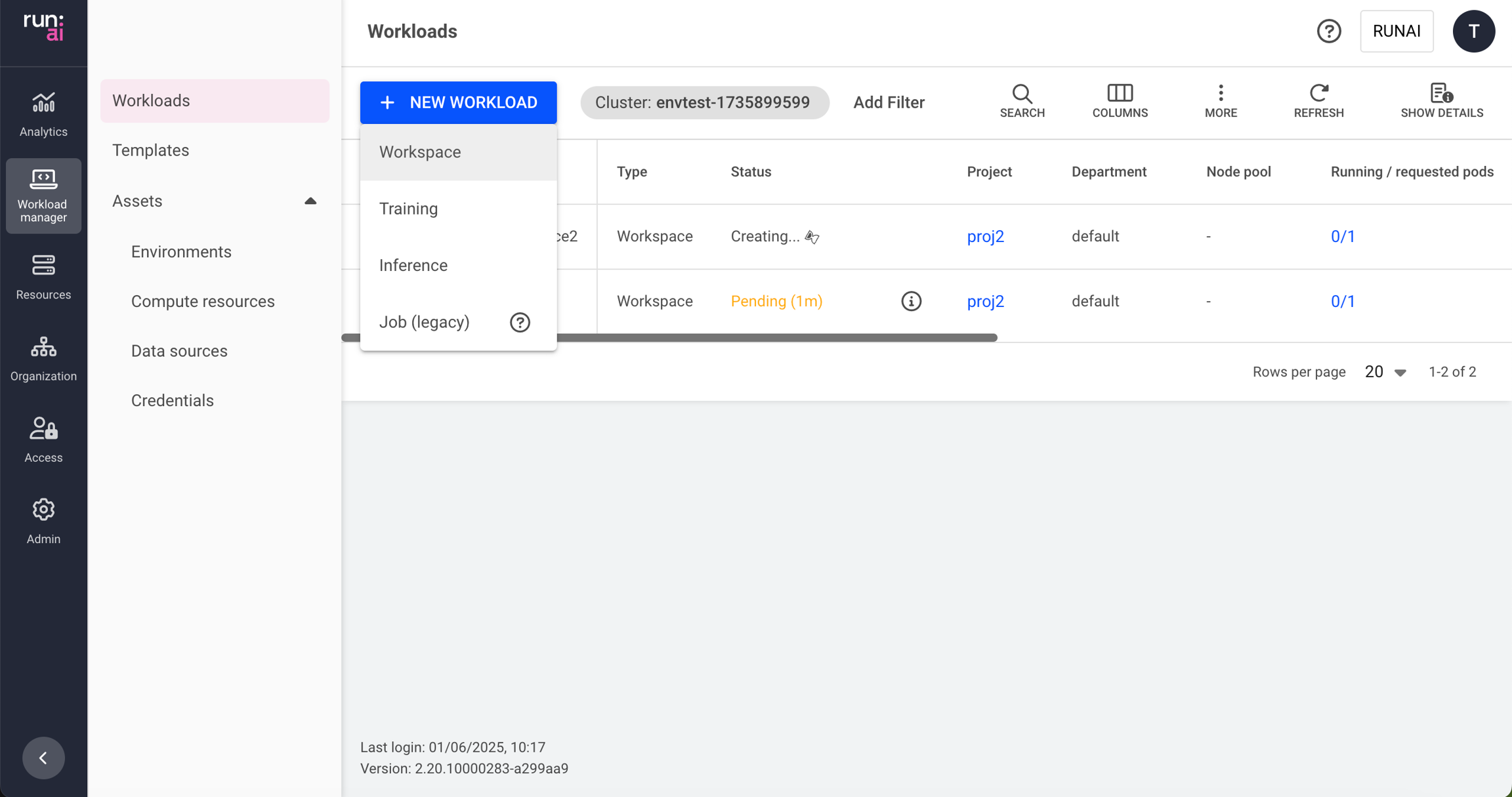The image size is (1512, 797).
Task: Open the Search icon in the toolbar
Action: (1022, 100)
